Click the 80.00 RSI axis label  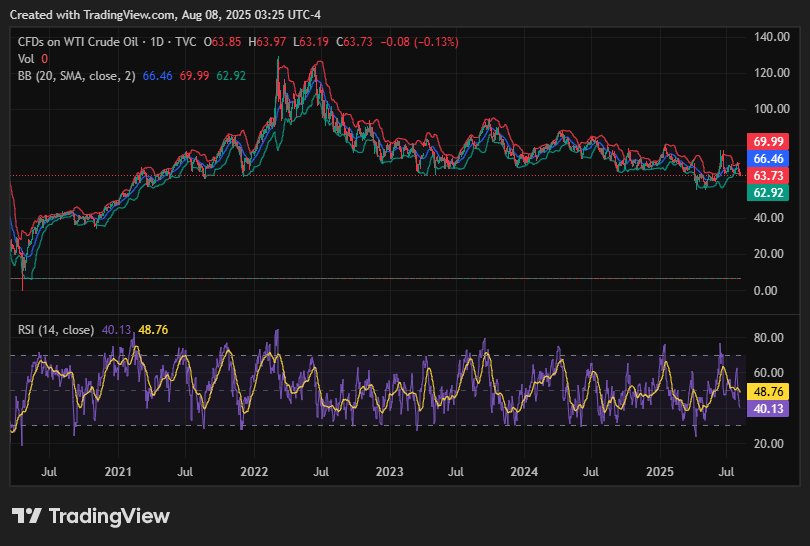769,338
